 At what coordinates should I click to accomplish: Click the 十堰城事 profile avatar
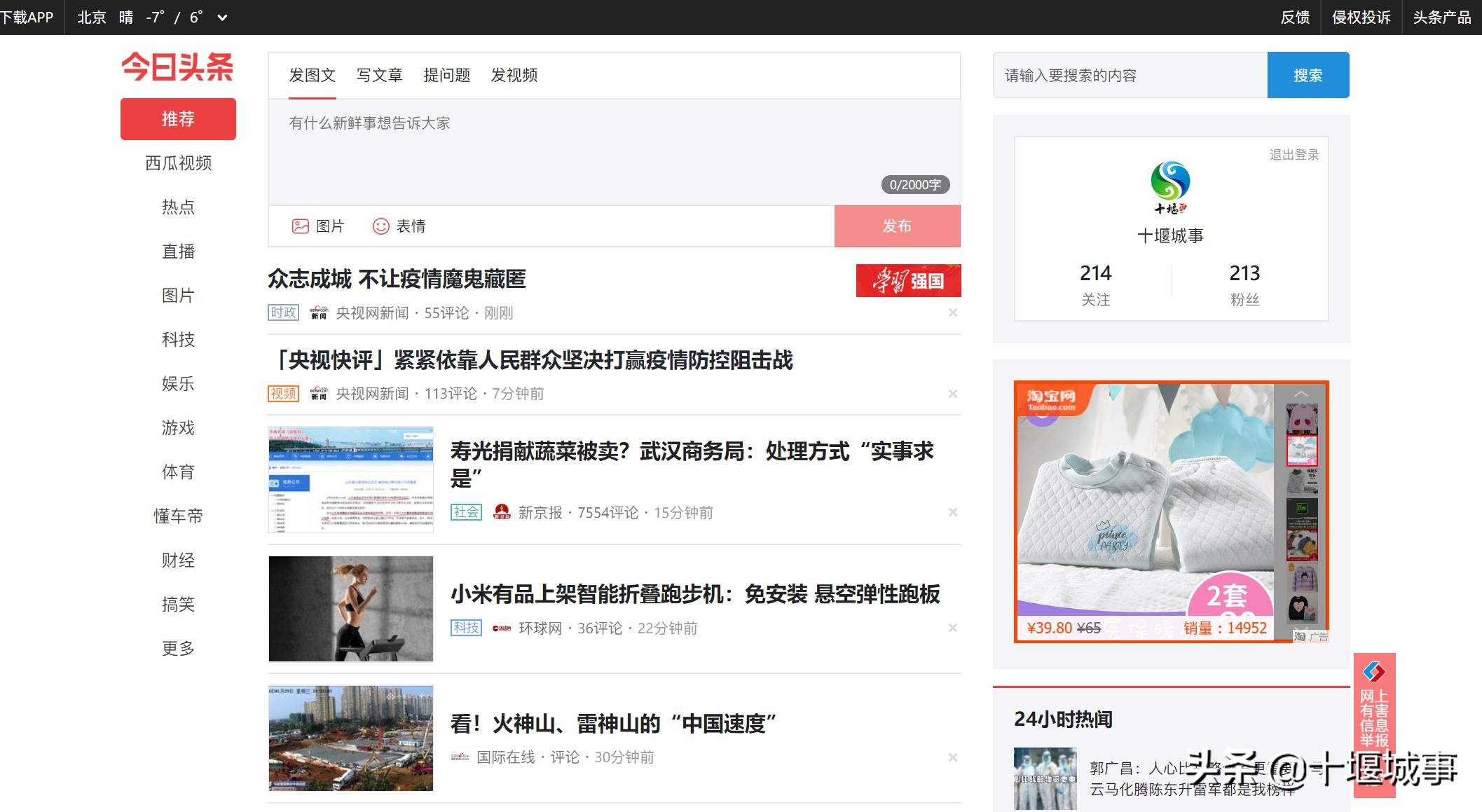(1170, 186)
